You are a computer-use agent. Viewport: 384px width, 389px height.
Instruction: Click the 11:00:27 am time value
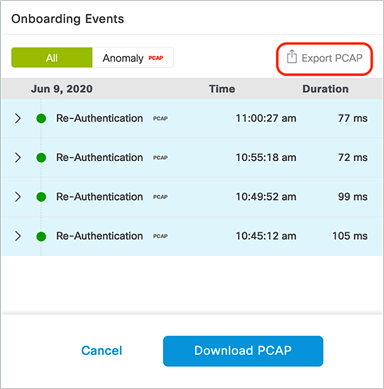click(x=266, y=118)
